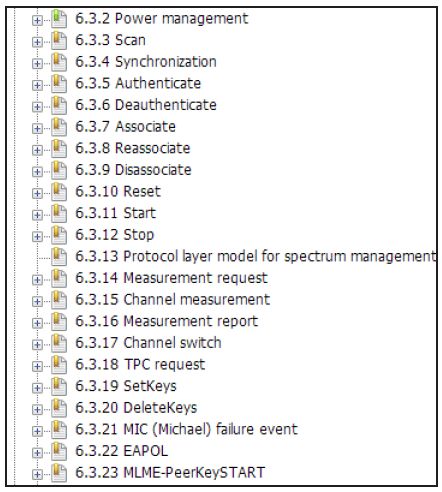
Task: Click the green bookmark icon beside Power management
Action: pyautogui.click(x=59, y=19)
